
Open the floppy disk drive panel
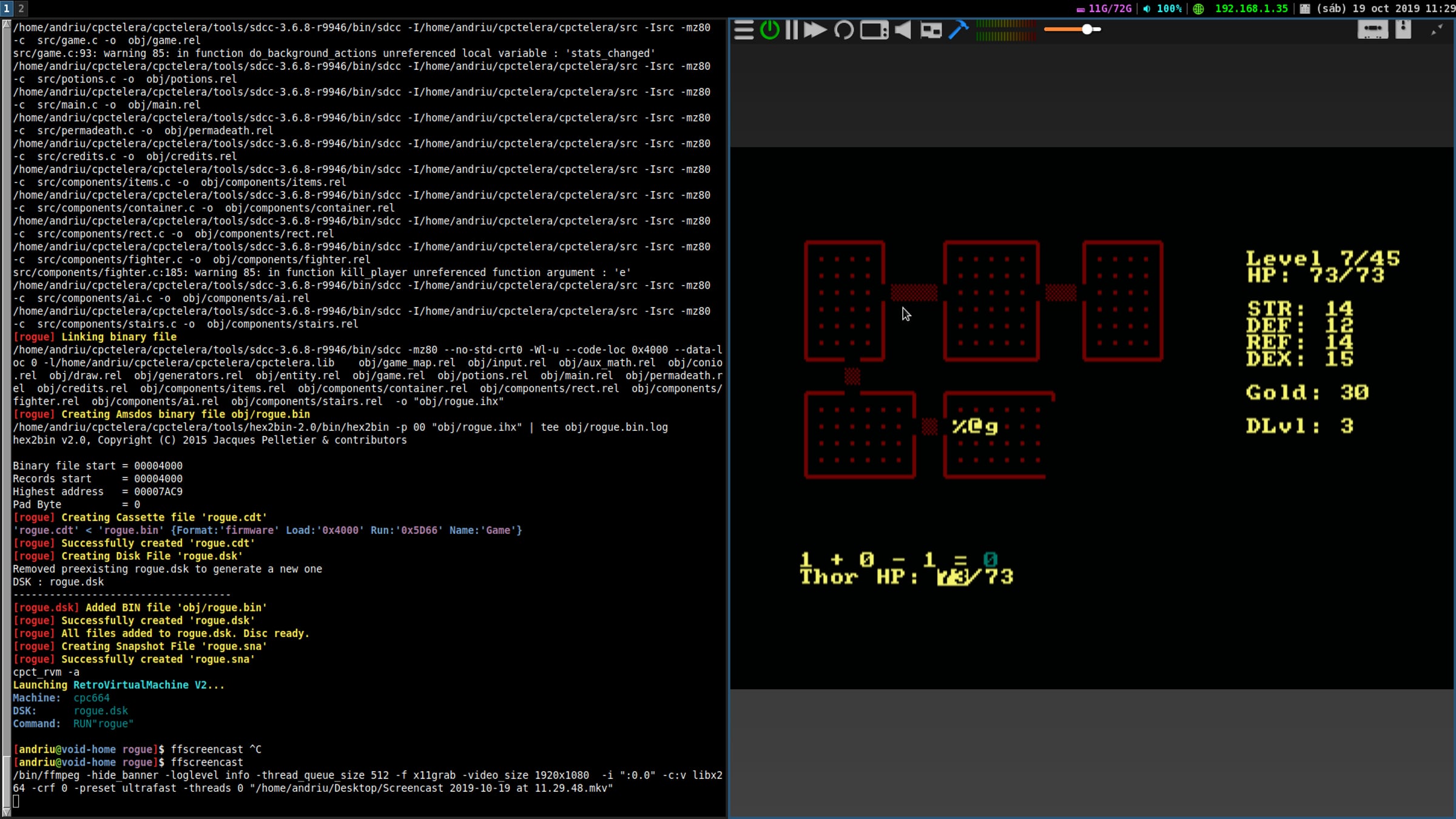(x=1403, y=30)
